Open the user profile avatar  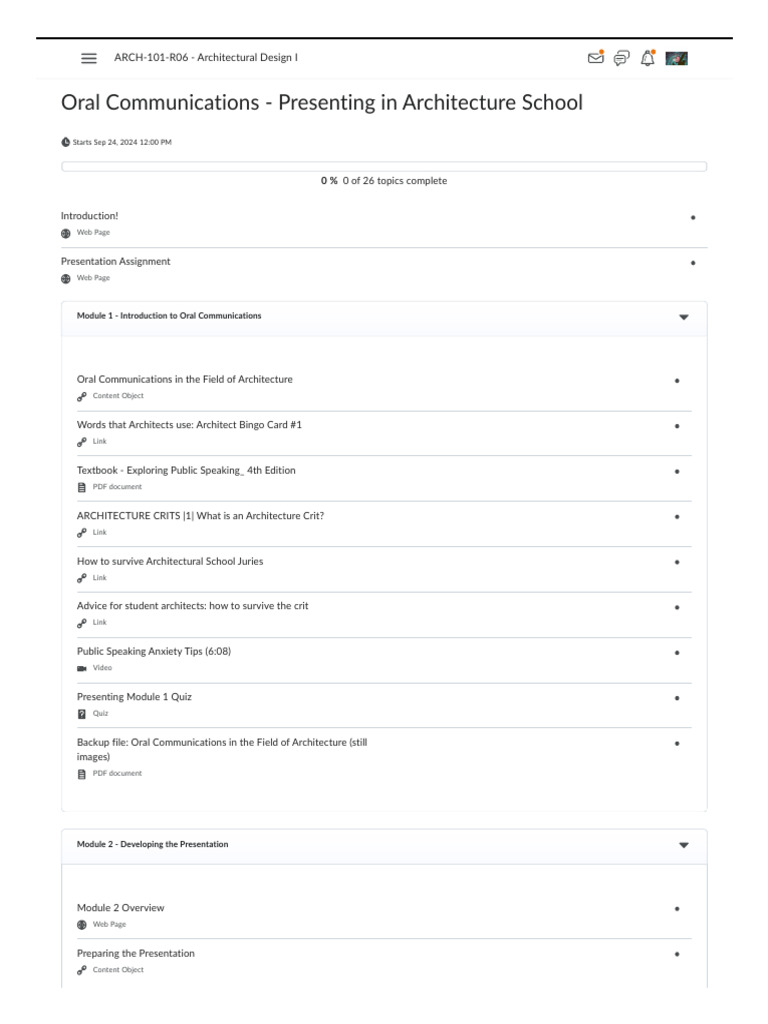[x=676, y=58]
